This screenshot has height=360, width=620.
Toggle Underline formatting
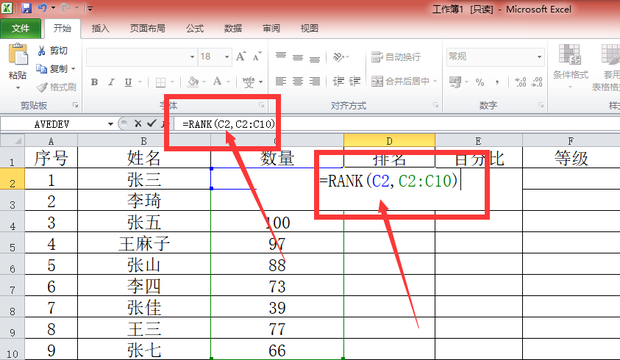click(x=128, y=82)
